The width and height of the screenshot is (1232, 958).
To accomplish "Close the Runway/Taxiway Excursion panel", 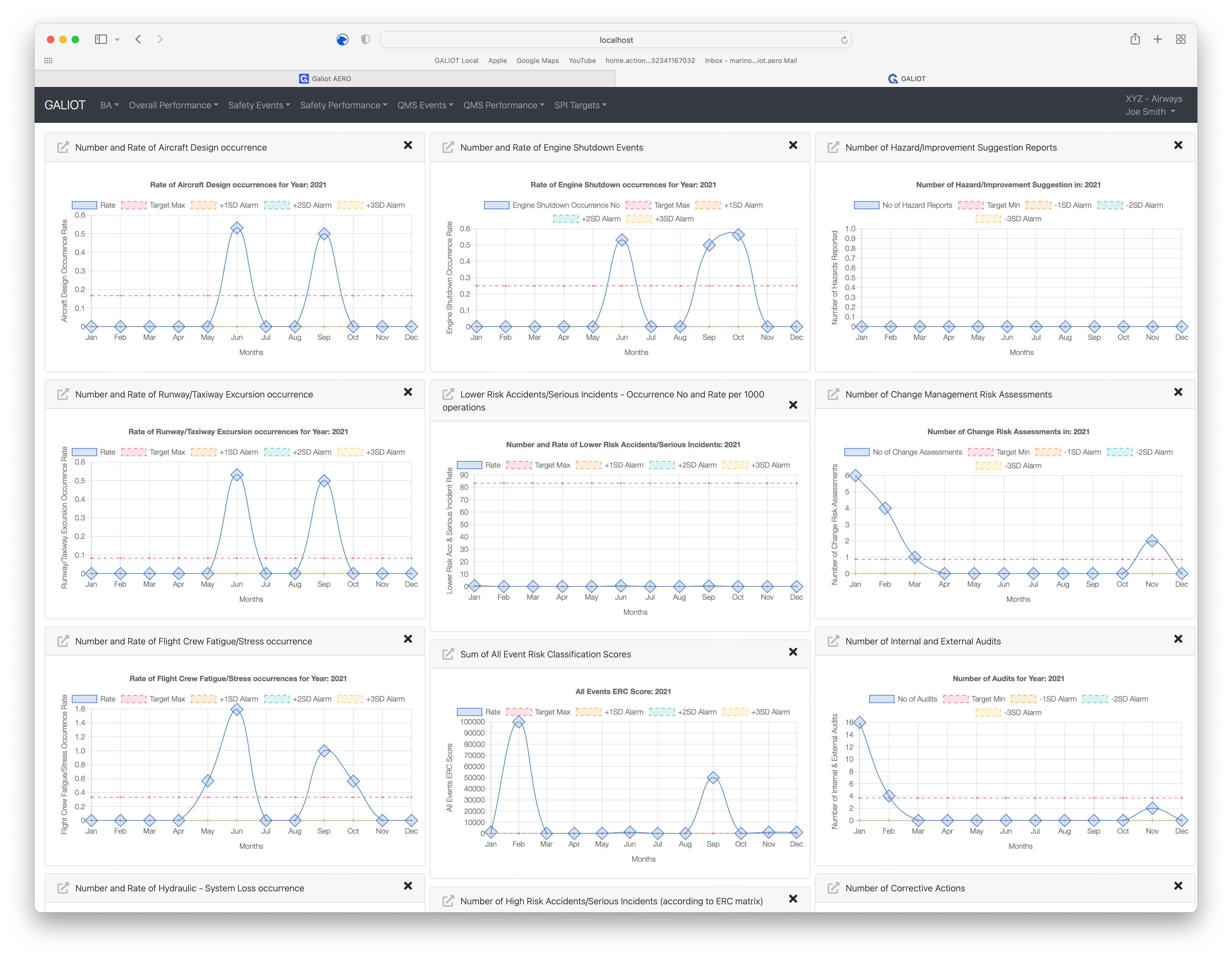I will (x=408, y=392).
